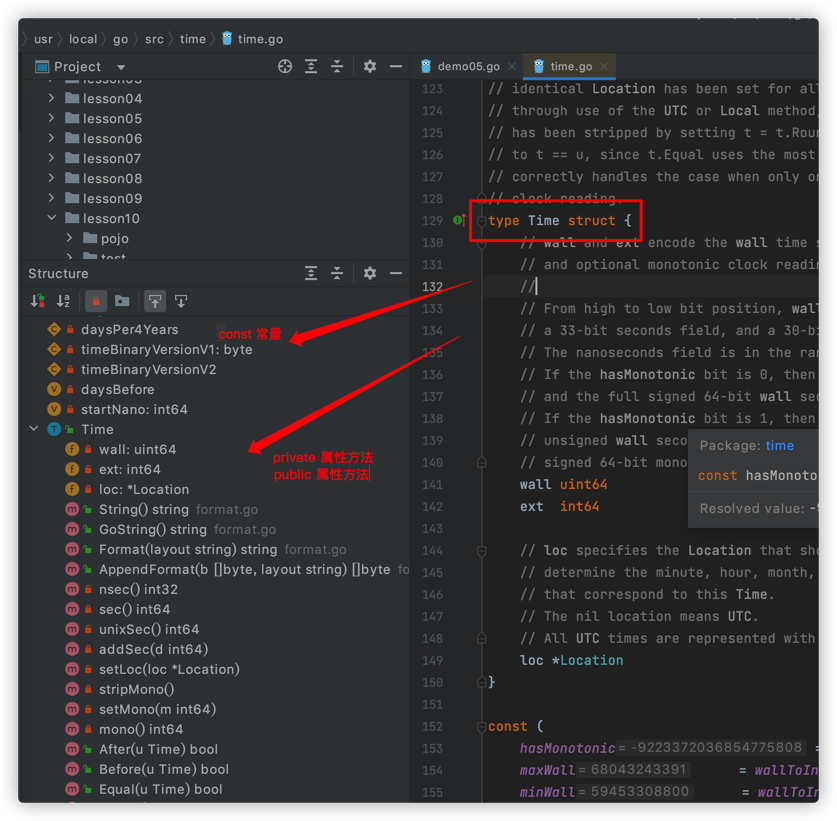Click the hasMonotonic constant on line 153
Screen dimensions: 837x821
tap(567, 748)
